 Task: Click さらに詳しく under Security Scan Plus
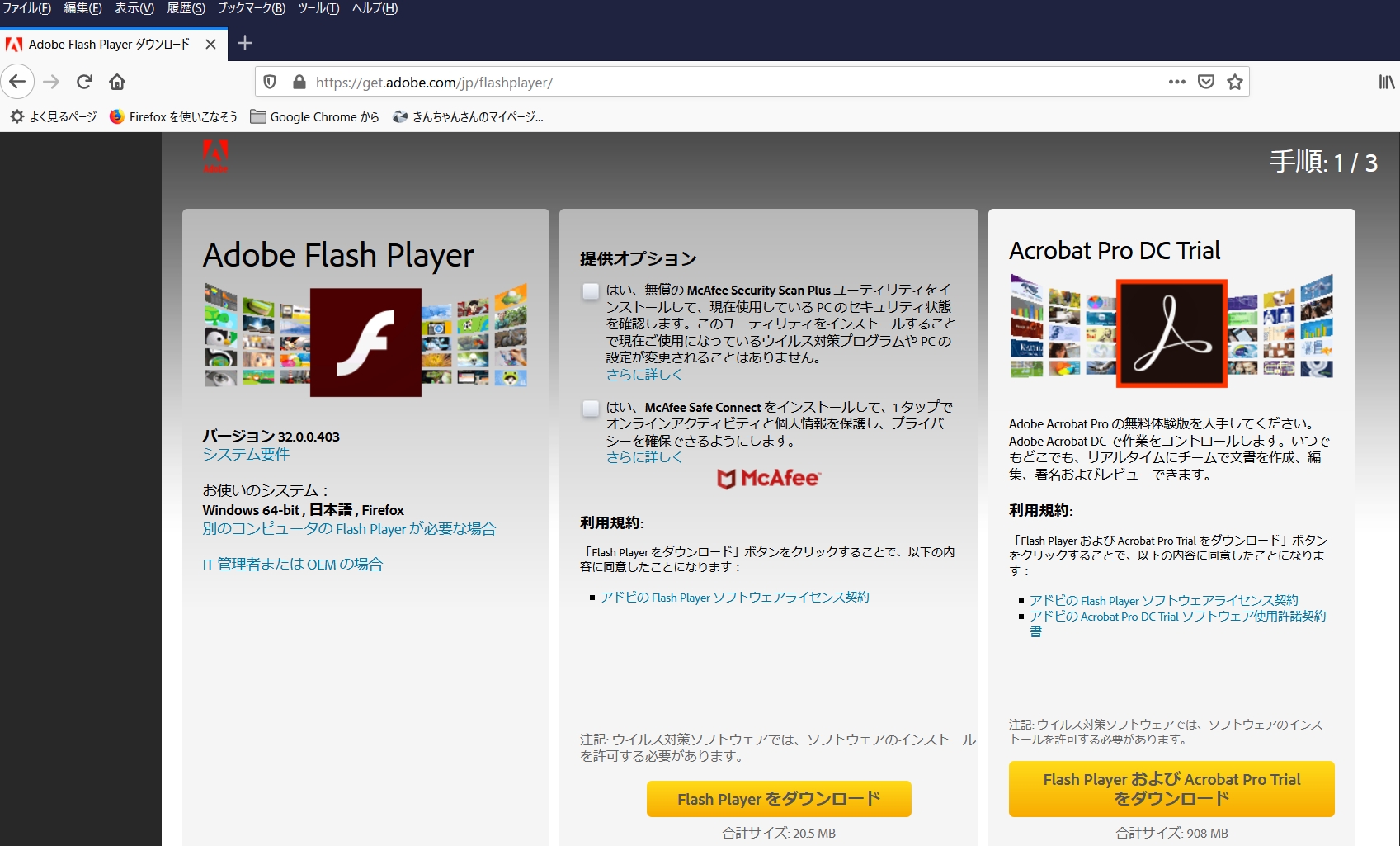pyautogui.click(x=644, y=374)
